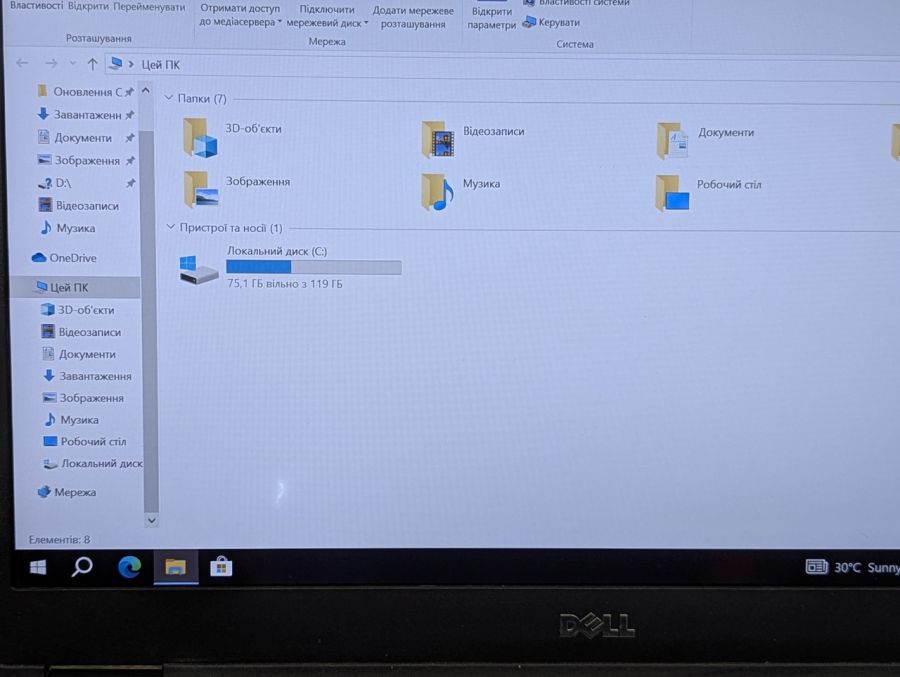Click the weather widget 30°C Sunny
The height and width of the screenshot is (677, 900).
click(852, 567)
